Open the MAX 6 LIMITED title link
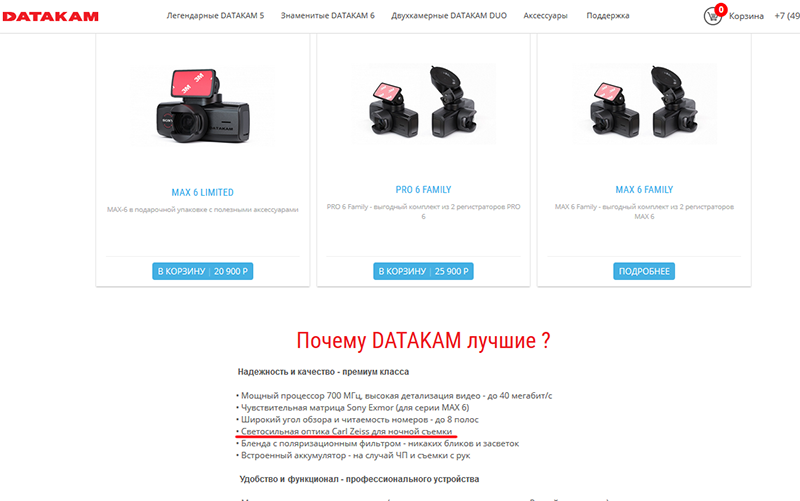Viewport: 800px width, 501px height. (x=203, y=192)
